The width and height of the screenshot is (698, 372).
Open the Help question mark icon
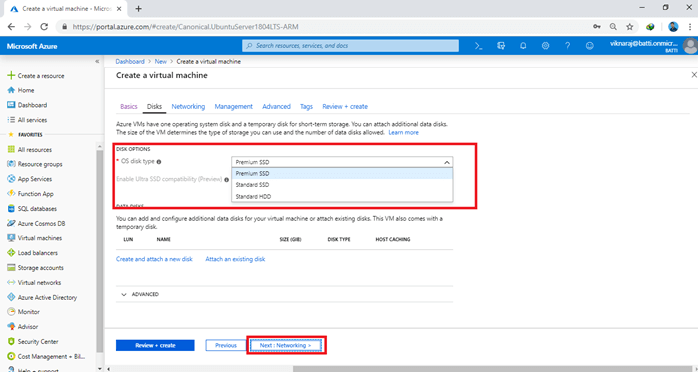(x=568, y=46)
